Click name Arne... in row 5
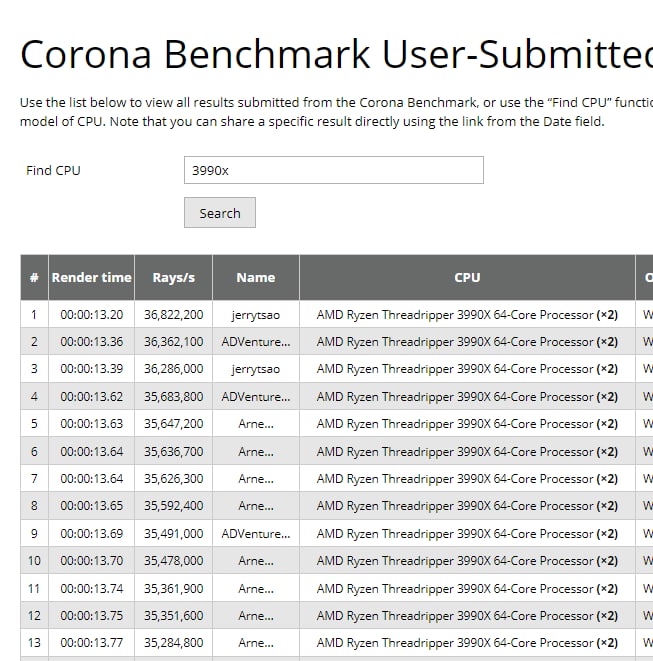 (255, 424)
